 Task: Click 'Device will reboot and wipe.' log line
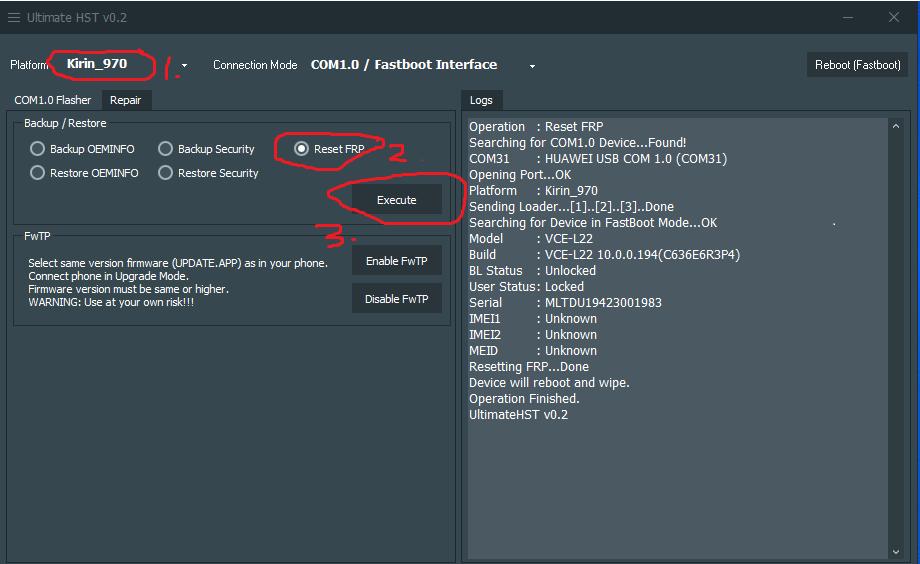[x=549, y=383]
